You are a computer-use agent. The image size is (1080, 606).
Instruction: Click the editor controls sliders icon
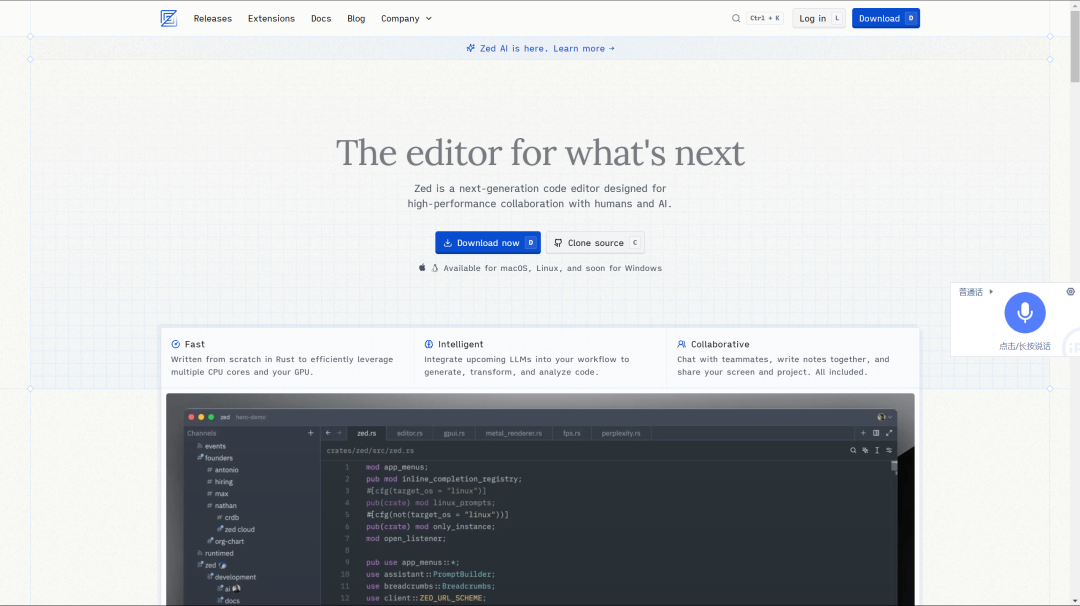(889, 450)
